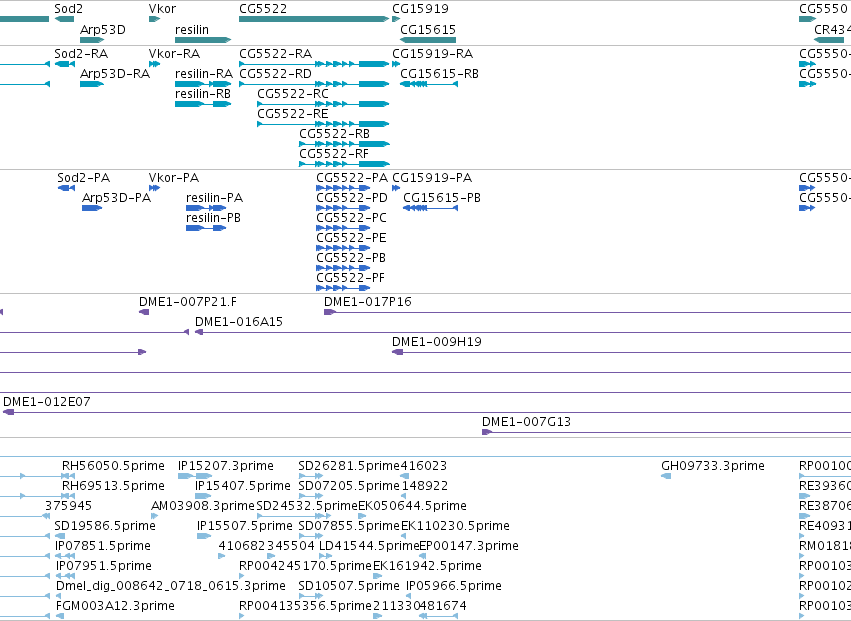The width and height of the screenshot is (851, 621).
Task: Click EST label RH56050.5prime
Action: point(113,466)
